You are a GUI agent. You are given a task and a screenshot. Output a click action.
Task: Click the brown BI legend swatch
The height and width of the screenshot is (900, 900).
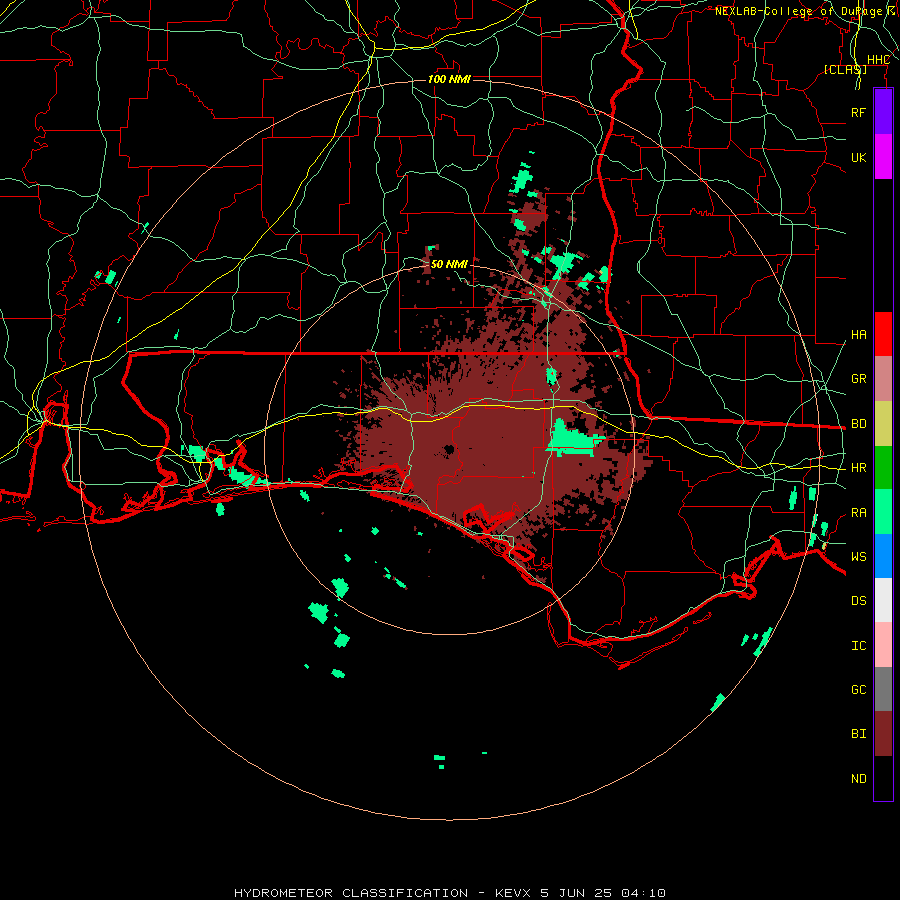[x=883, y=734]
